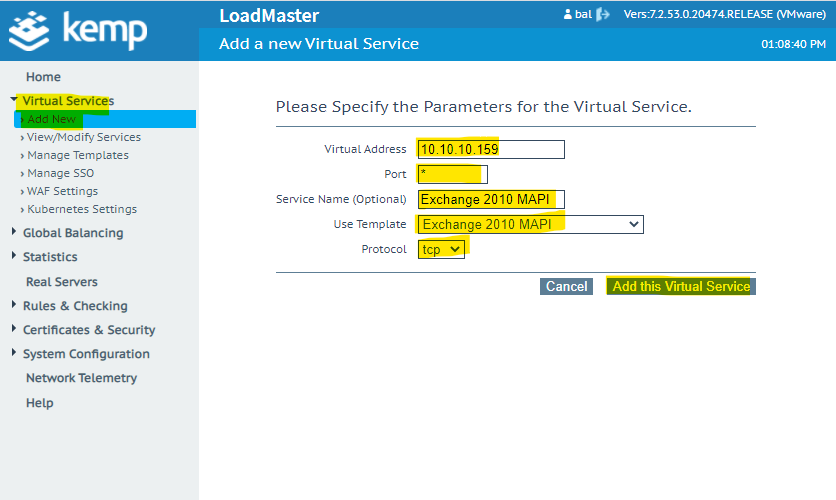Expand the Global Balancing section
The image size is (836, 500).
pyautogui.click(x=14, y=232)
